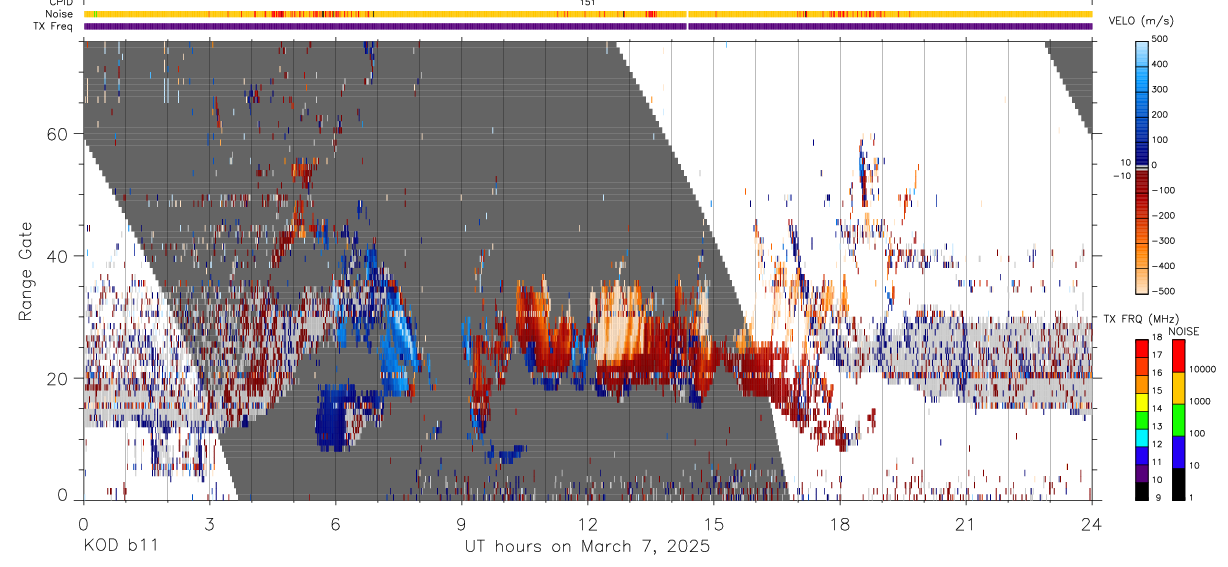The width and height of the screenshot is (1228, 567).
Task: Click the 24 tick on the UT hours axis
Action: click(x=1091, y=523)
